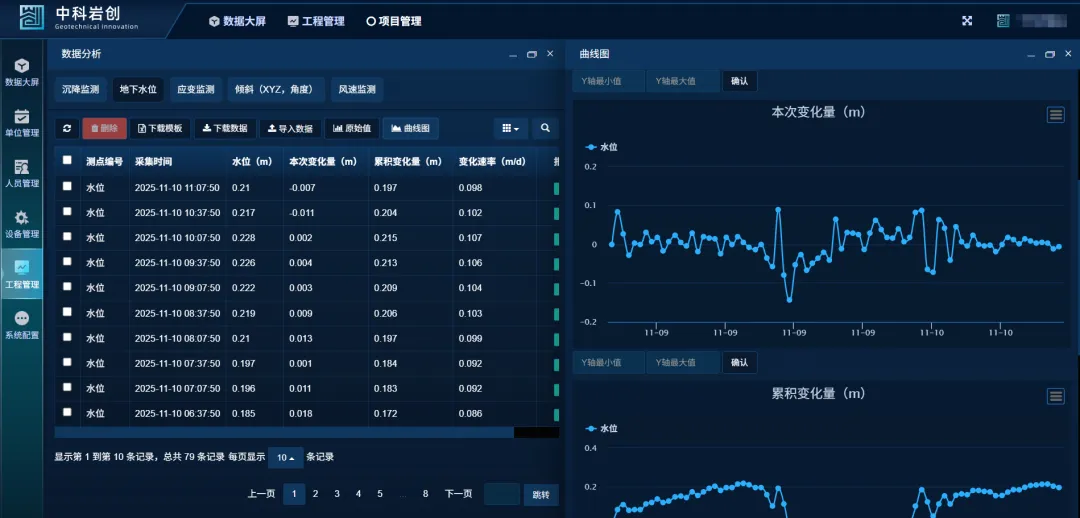Check the select-all checkbox in table header
1080x518 pixels.
coord(67,160)
